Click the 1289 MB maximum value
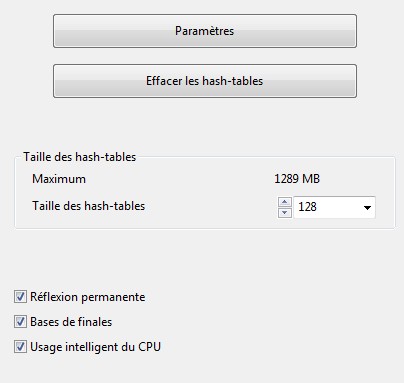This screenshot has width=404, height=383. click(297, 179)
